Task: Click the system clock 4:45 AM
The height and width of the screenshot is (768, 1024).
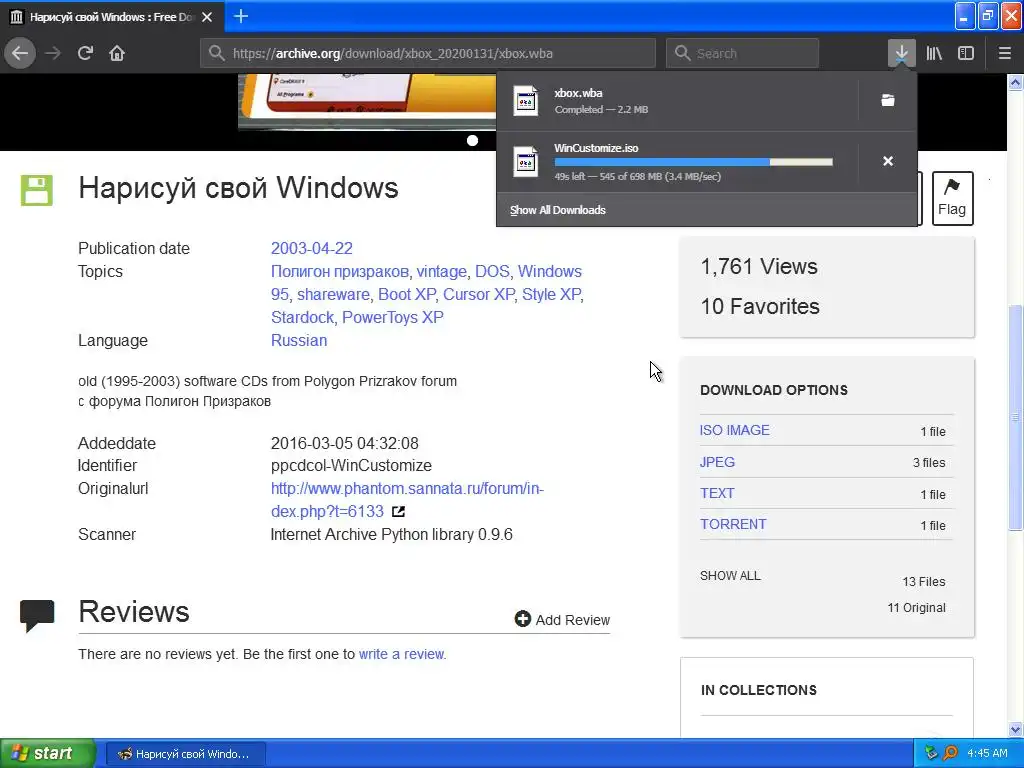Action: (987, 753)
